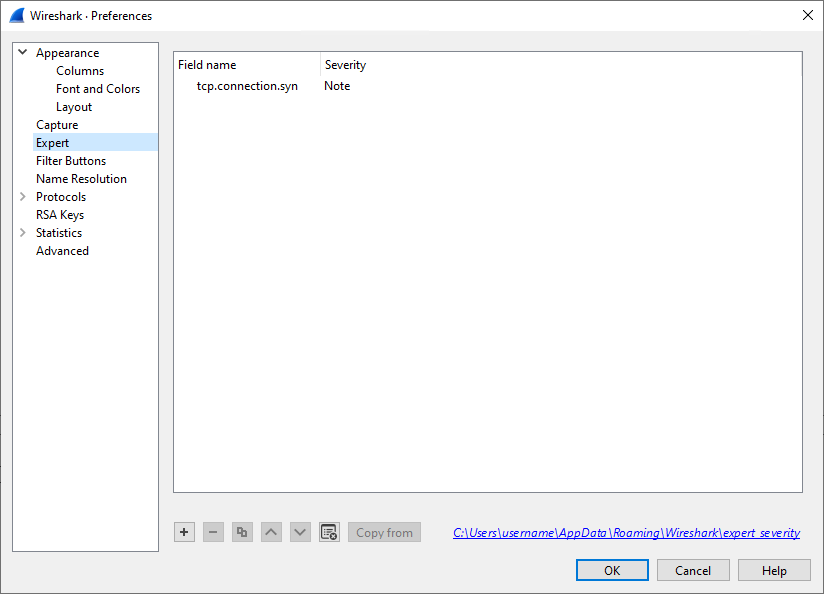Expand the Statistics tree section
Viewport: 824px width, 594px height.
pyautogui.click(x=22, y=233)
